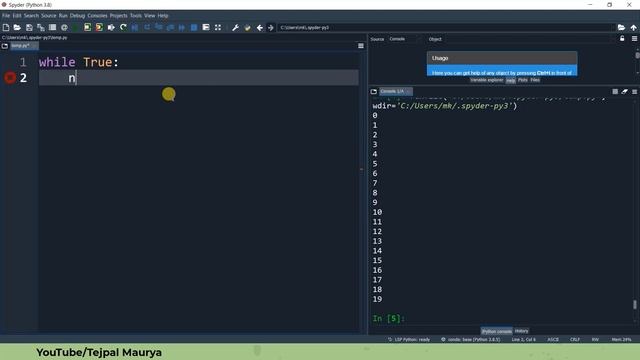
Task: Run selection or current line
Action: [111, 27]
